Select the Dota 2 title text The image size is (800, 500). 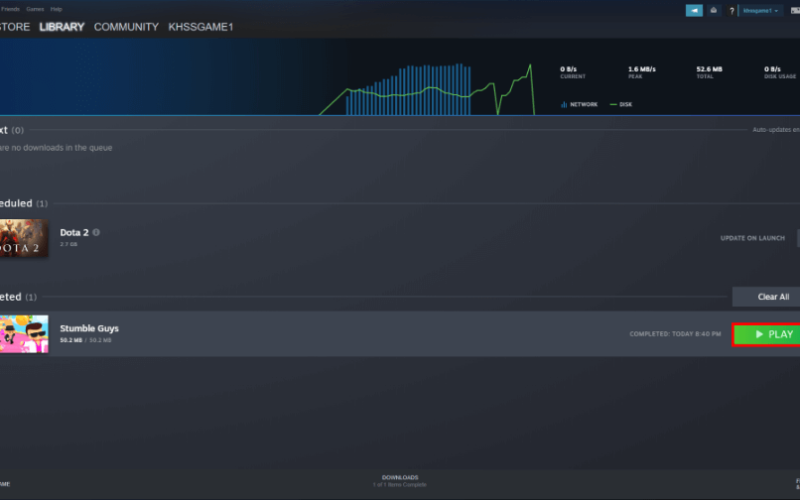(x=74, y=232)
